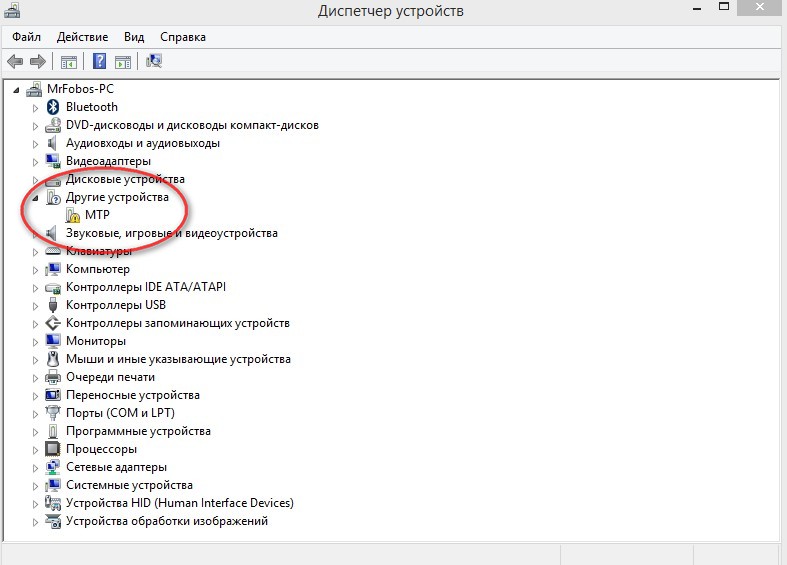
Task: Click the Порты (COM и LPT) icon
Action: [53, 413]
